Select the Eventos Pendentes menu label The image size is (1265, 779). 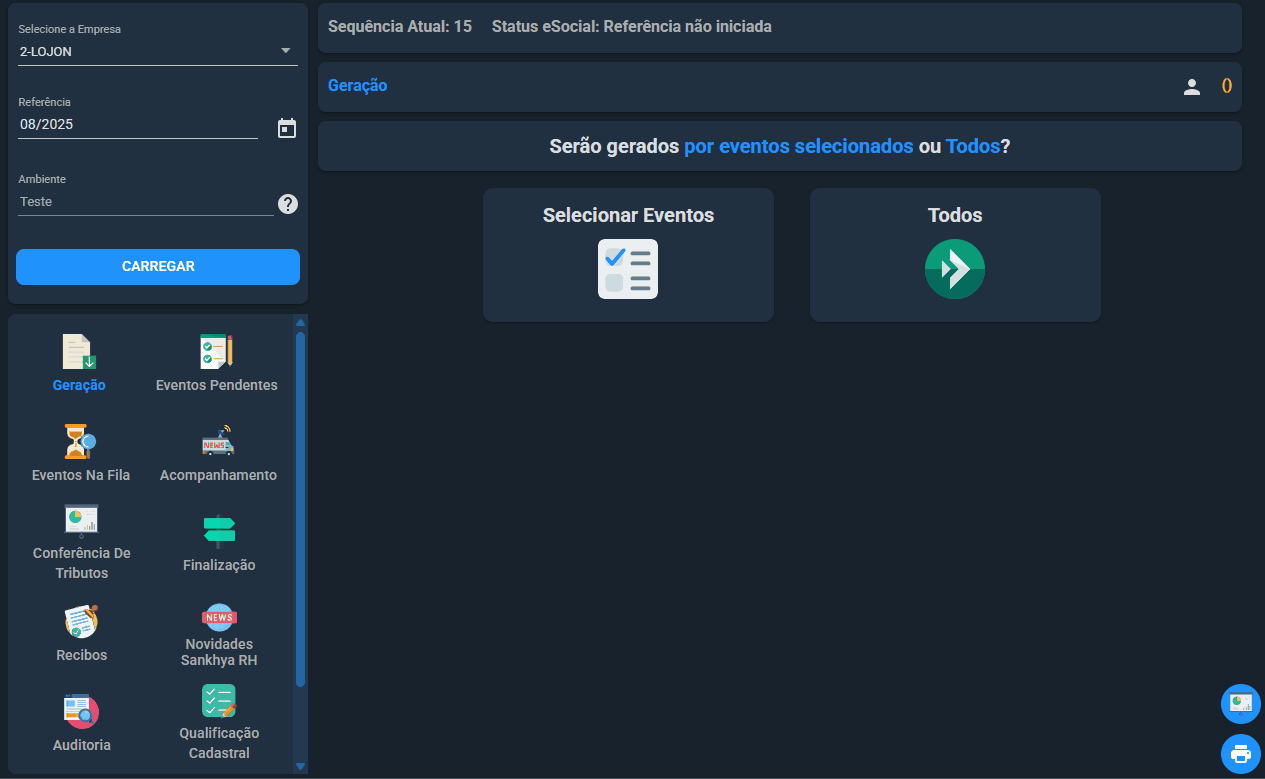[217, 385]
